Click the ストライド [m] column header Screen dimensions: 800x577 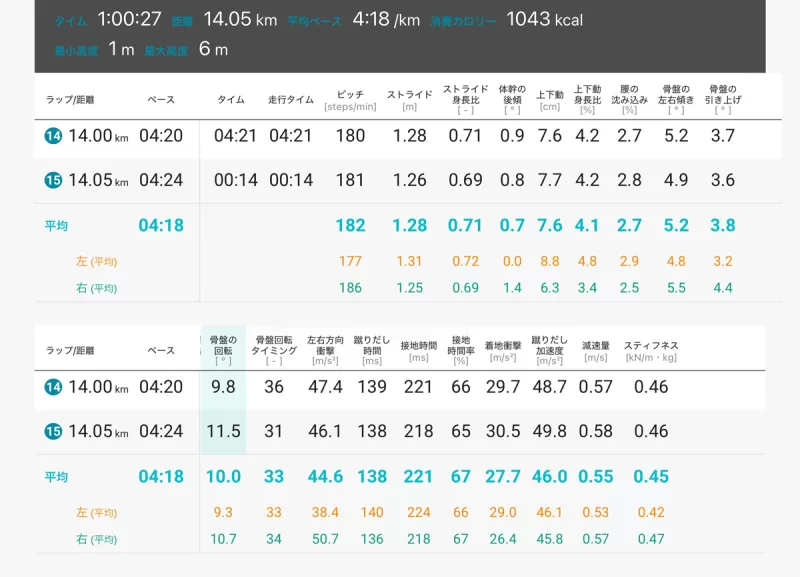click(409, 99)
